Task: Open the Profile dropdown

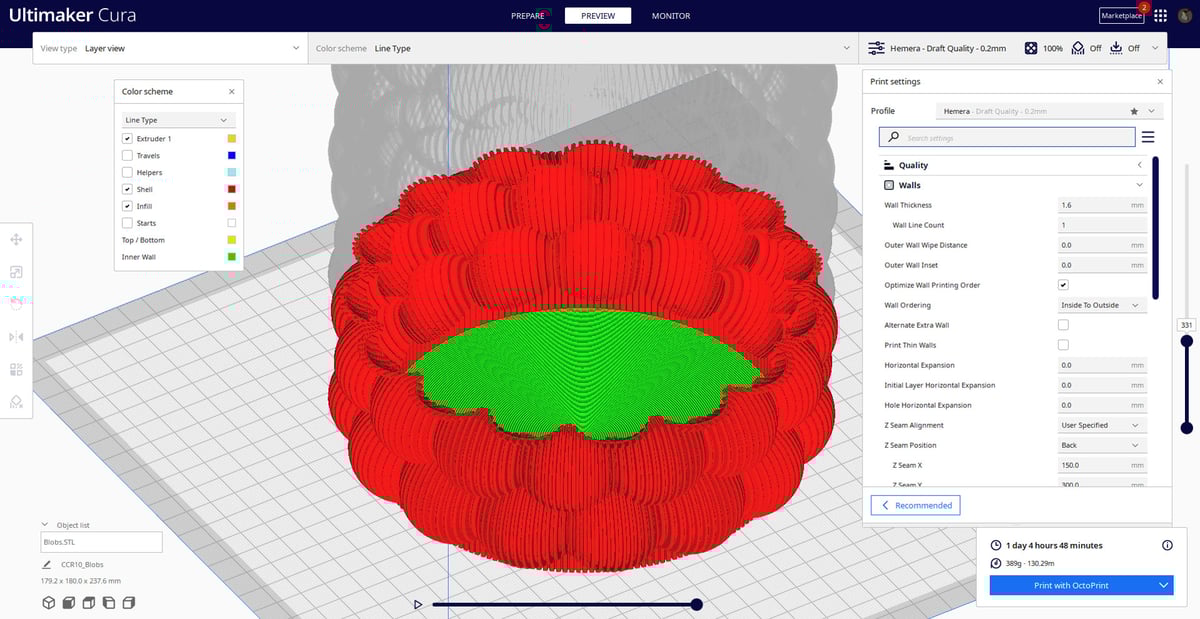Action: pos(1050,111)
